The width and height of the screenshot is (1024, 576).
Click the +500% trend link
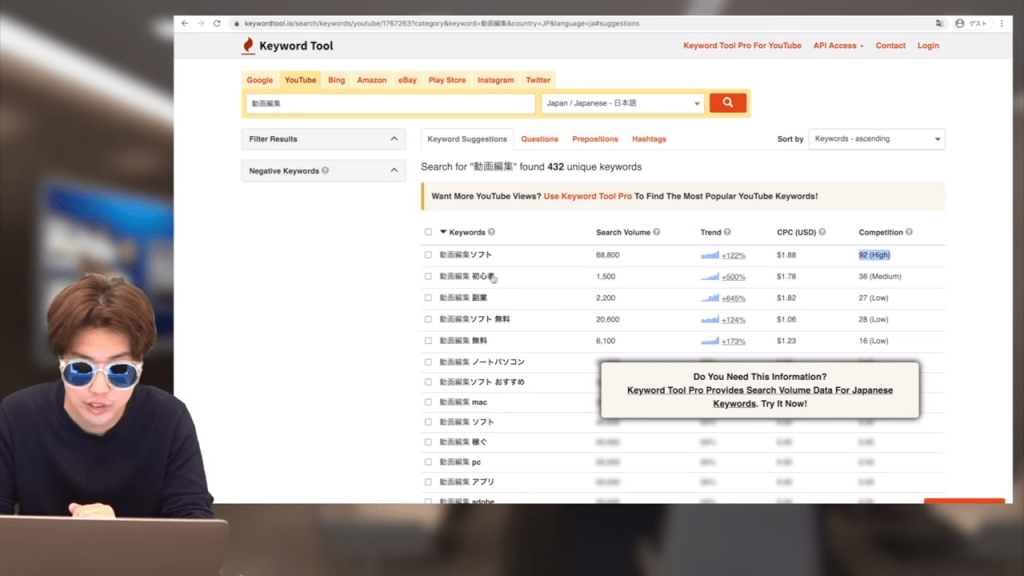click(733, 277)
